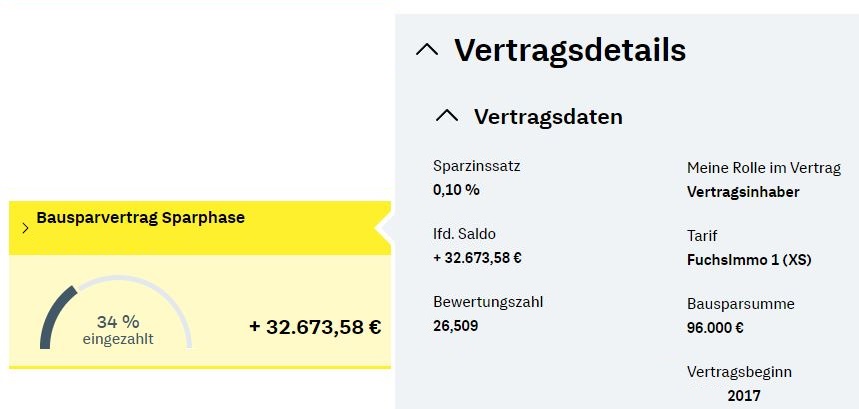Click the Vertragsdaten section heading
859x409 pixels.
[x=547, y=117]
